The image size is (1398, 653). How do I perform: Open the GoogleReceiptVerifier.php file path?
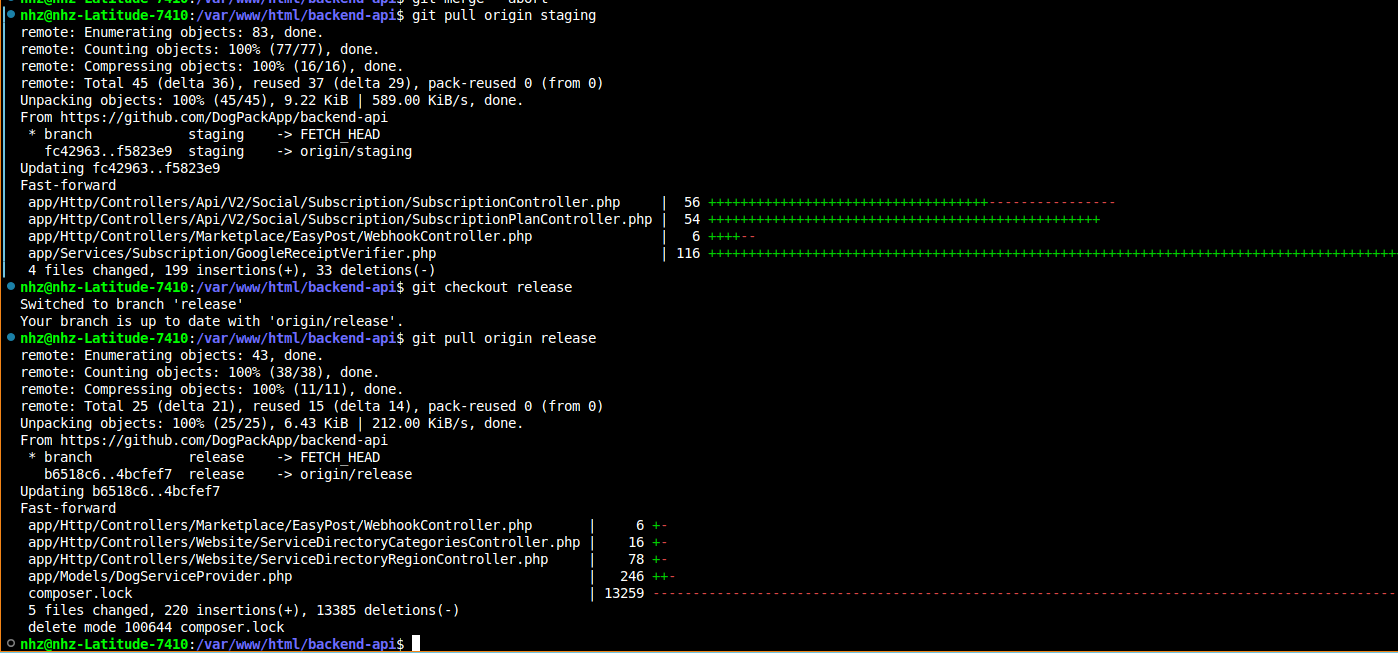tap(232, 253)
